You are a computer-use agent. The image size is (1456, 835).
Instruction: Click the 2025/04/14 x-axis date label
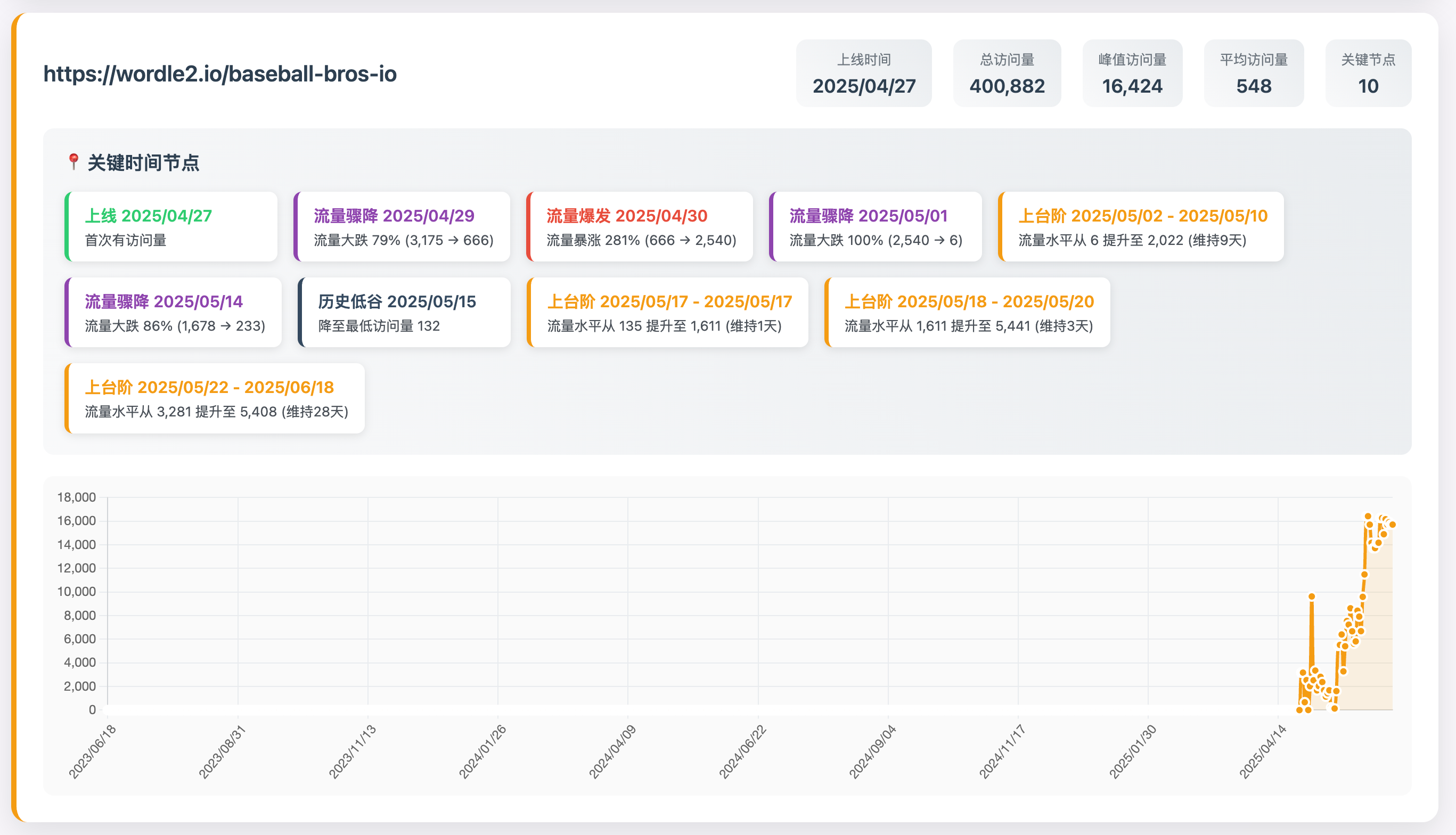[1263, 751]
